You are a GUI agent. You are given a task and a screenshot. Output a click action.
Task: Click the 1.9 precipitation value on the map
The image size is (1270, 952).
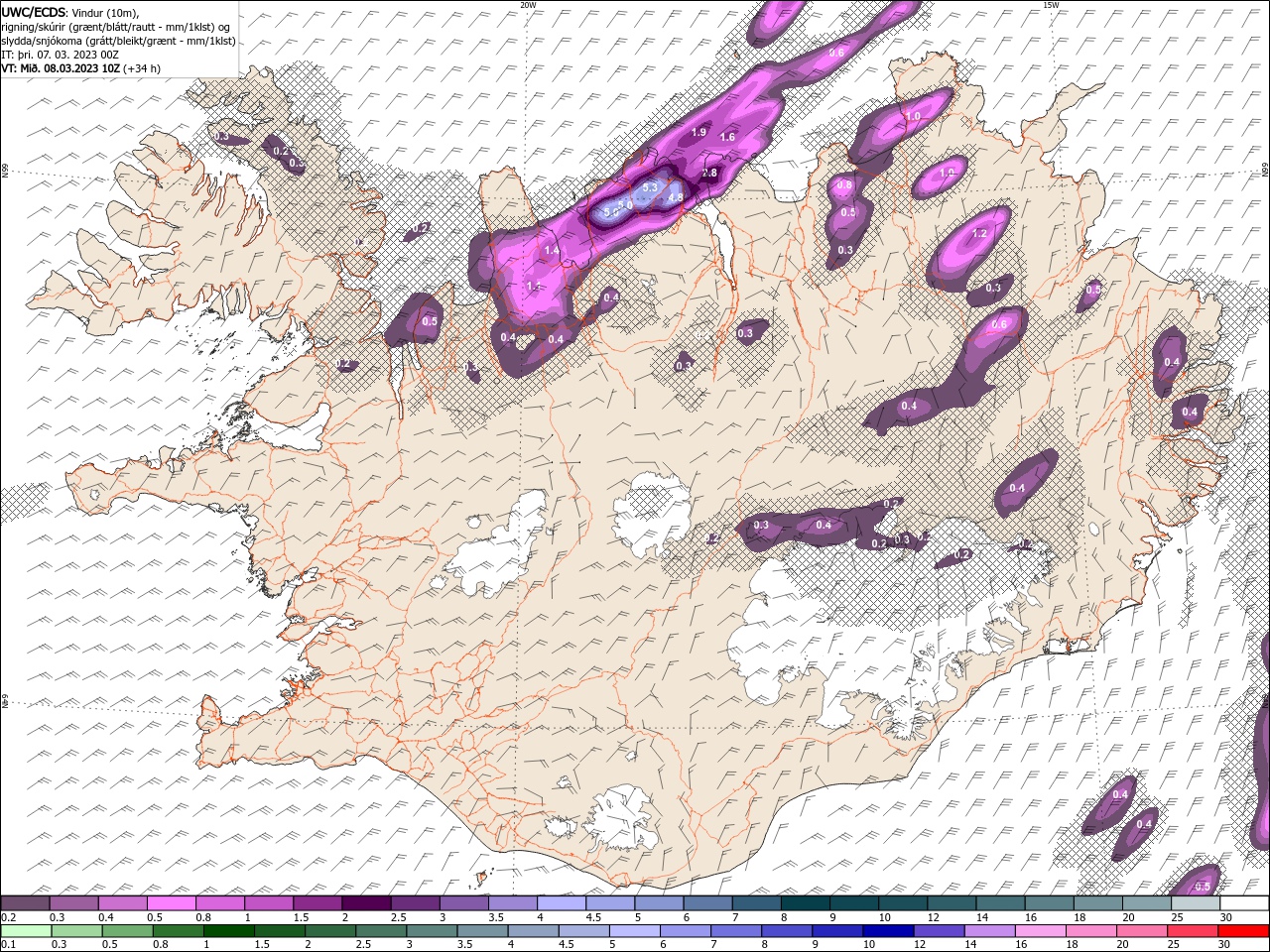[698, 132]
